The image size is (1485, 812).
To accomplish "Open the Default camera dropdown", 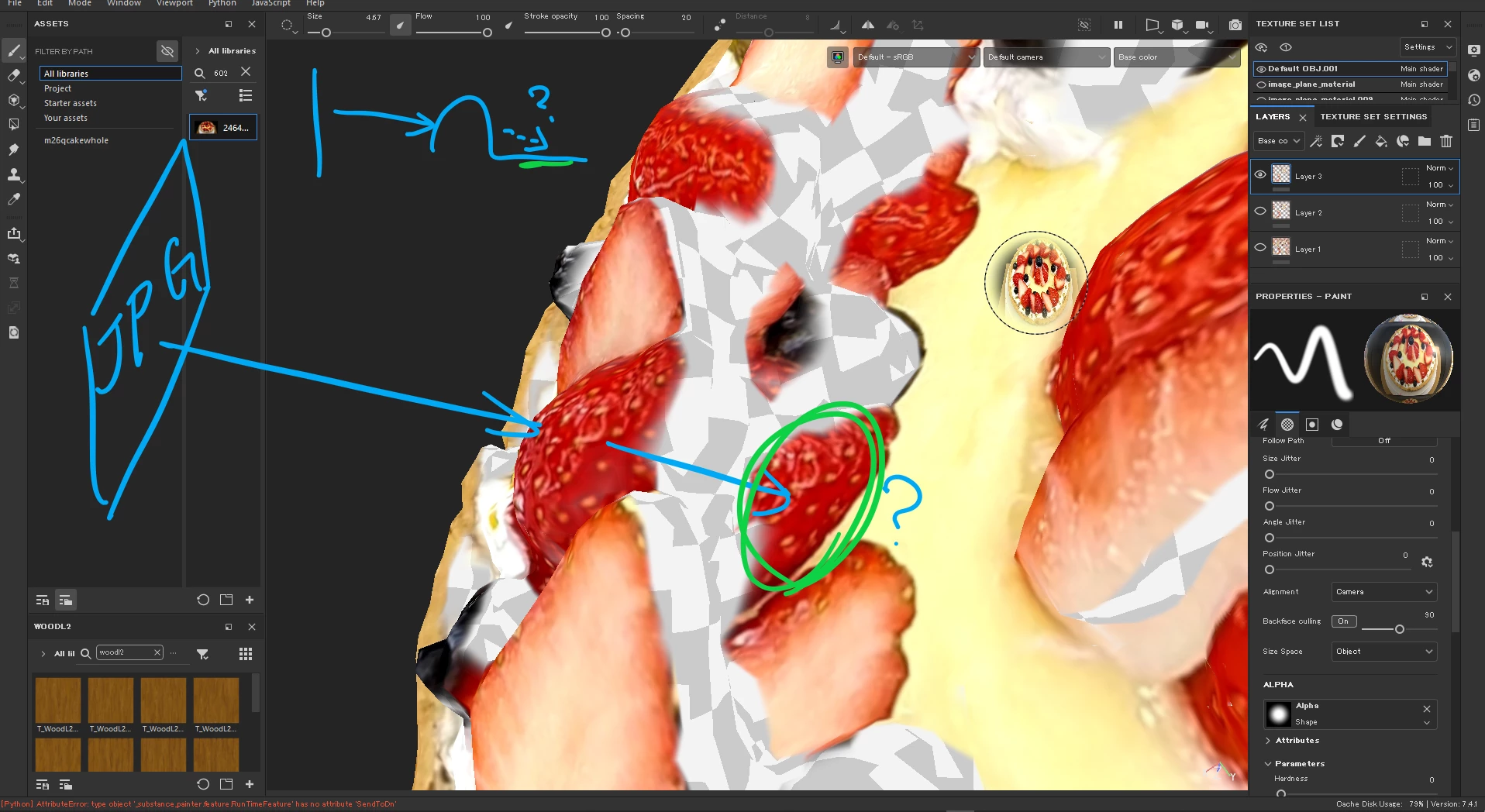I will click(1046, 57).
